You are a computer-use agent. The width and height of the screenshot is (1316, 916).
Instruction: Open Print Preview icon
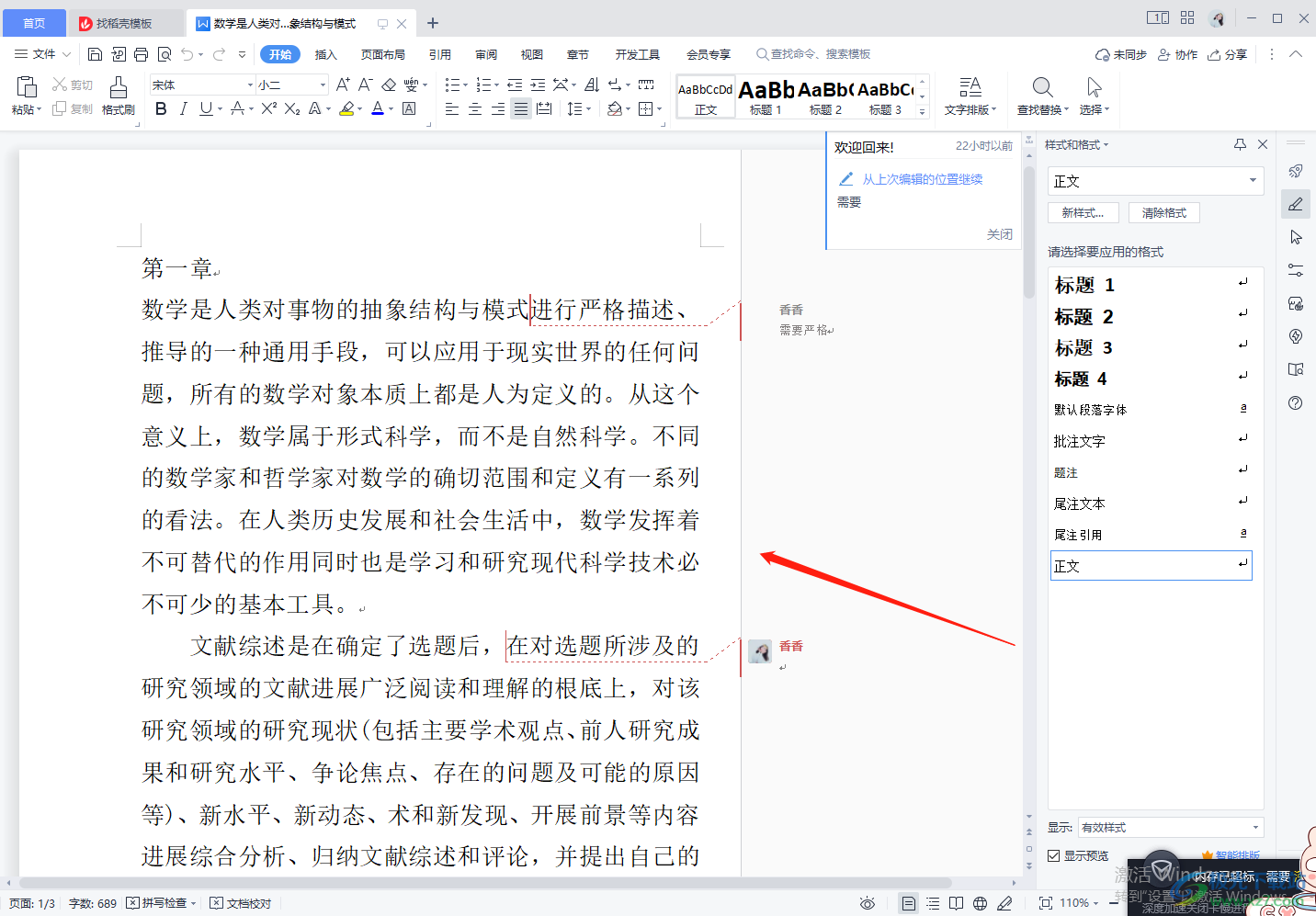pyautogui.click(x=164, y=54)
